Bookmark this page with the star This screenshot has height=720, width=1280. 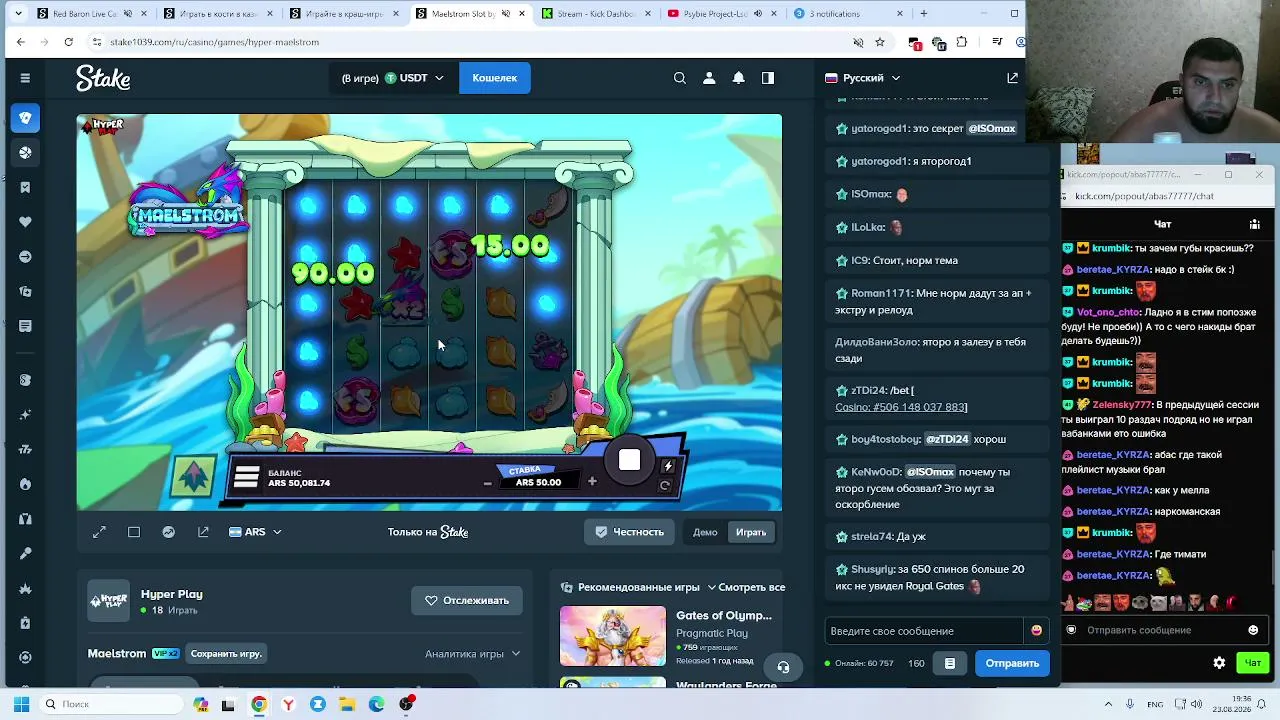click(x=880, y=42)
